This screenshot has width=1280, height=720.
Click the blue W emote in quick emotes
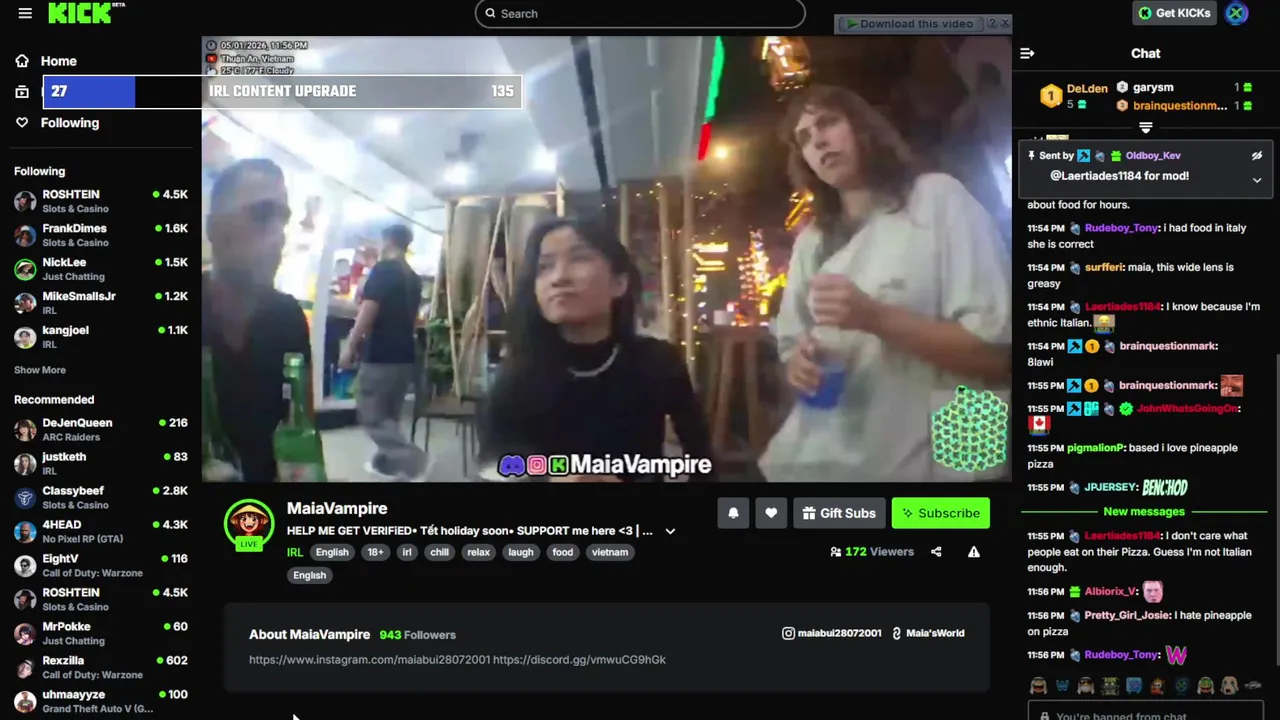[x=1062, y=686]
